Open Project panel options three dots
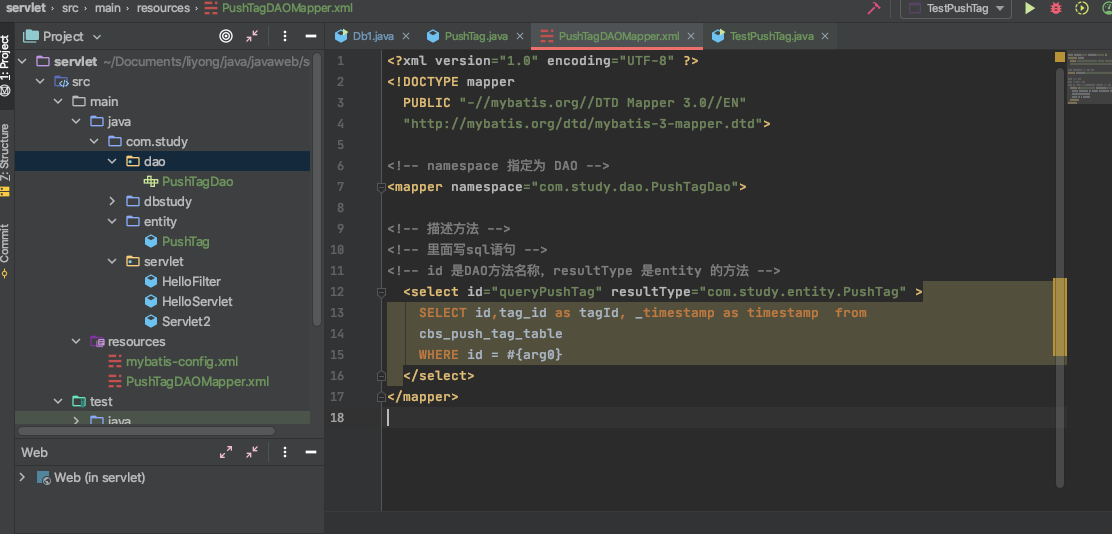 [284, 36]
